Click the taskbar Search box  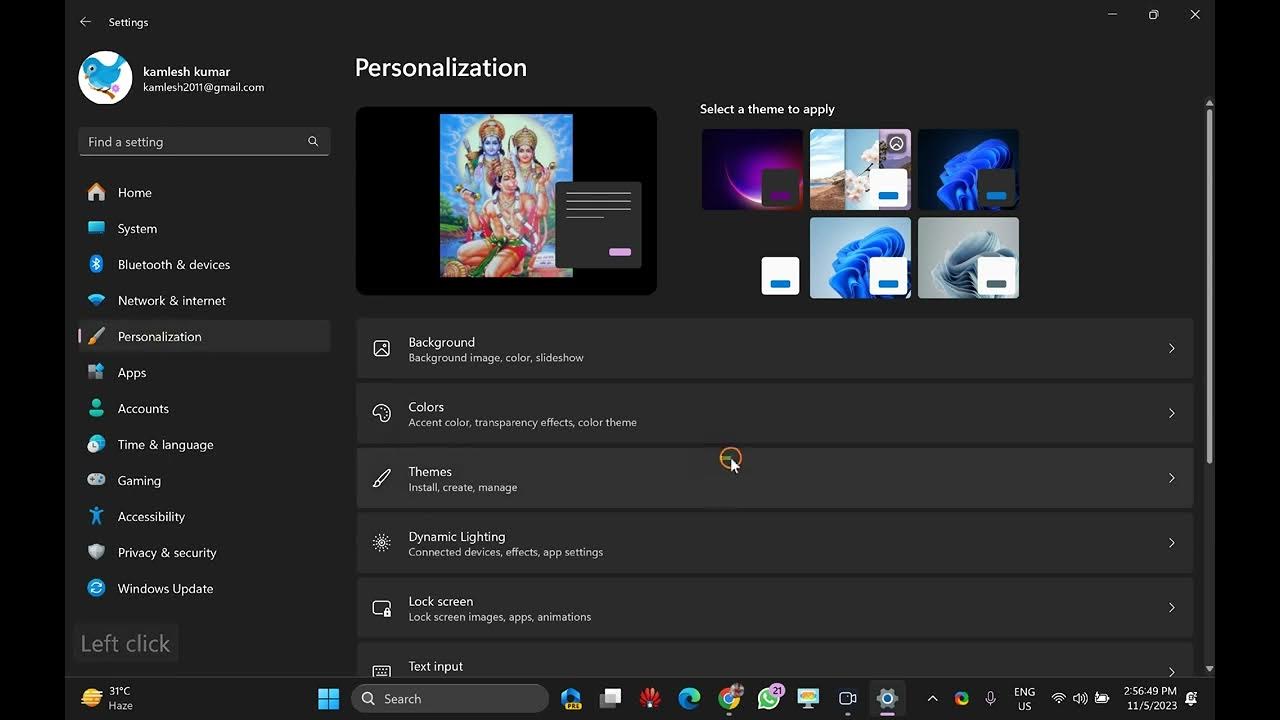(450, 699)
